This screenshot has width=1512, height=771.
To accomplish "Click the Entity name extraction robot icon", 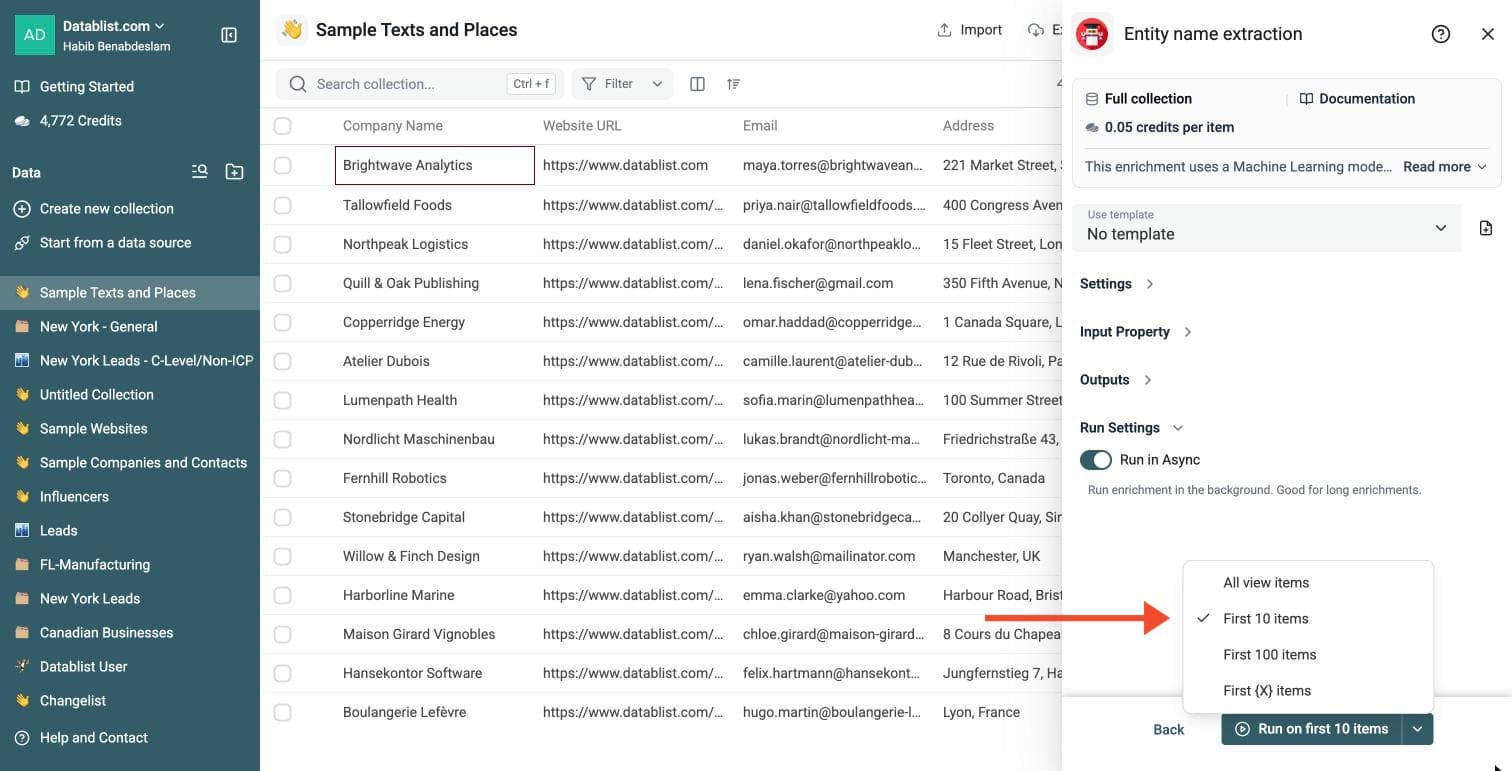I will (1092, 34).
